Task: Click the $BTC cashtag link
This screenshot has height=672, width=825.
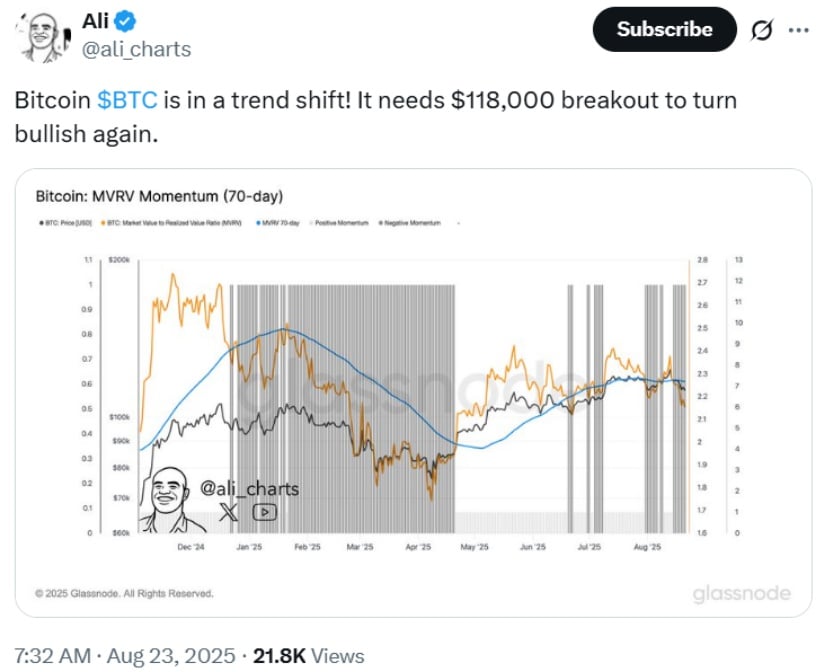Action: click(127, 100)
